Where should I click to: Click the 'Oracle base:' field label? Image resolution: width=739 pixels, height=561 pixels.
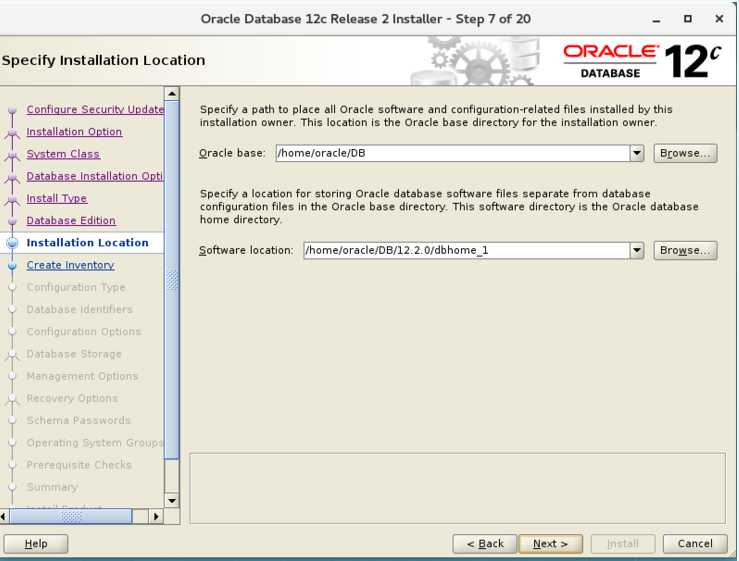pos(232,153)
